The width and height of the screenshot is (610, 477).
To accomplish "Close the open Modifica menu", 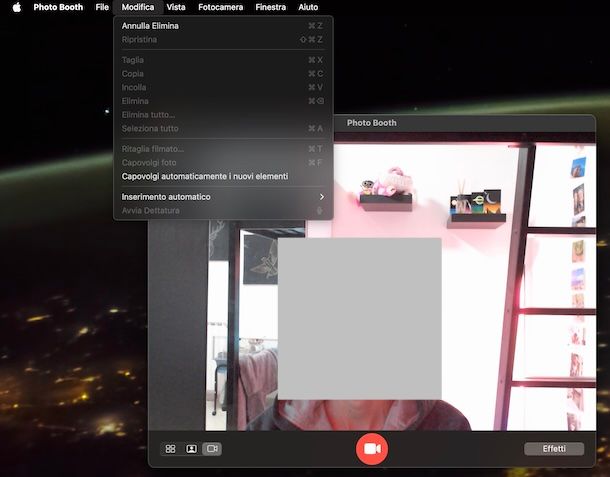I will pyautogui.click(x=138, y=7).
